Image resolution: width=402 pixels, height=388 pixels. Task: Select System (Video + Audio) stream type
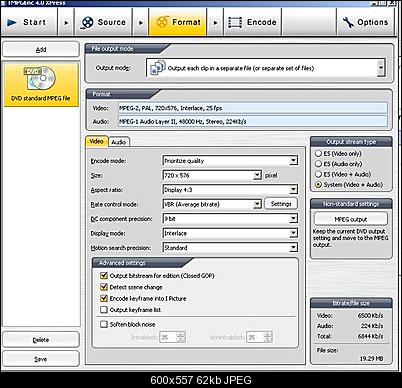(318, 185)
